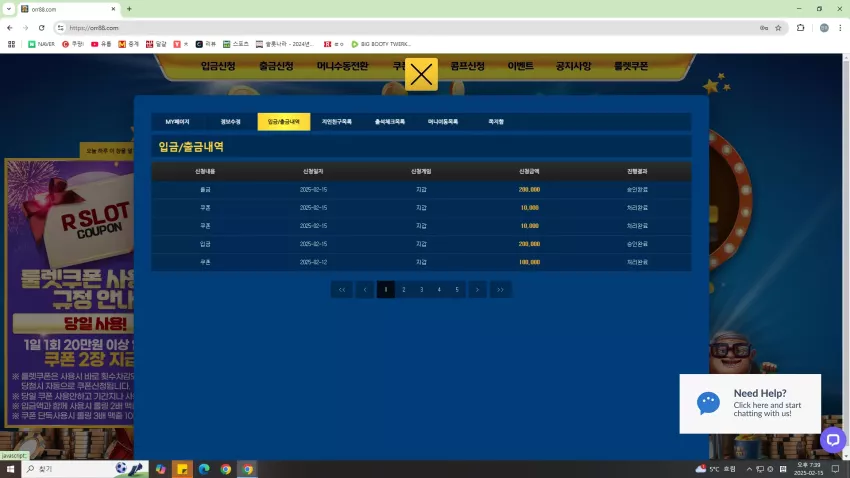Image resolution: width=850 pixels, height=478 pixels.
Task: Open the Chrome profile avatar
Action: (x=824, y=28)
